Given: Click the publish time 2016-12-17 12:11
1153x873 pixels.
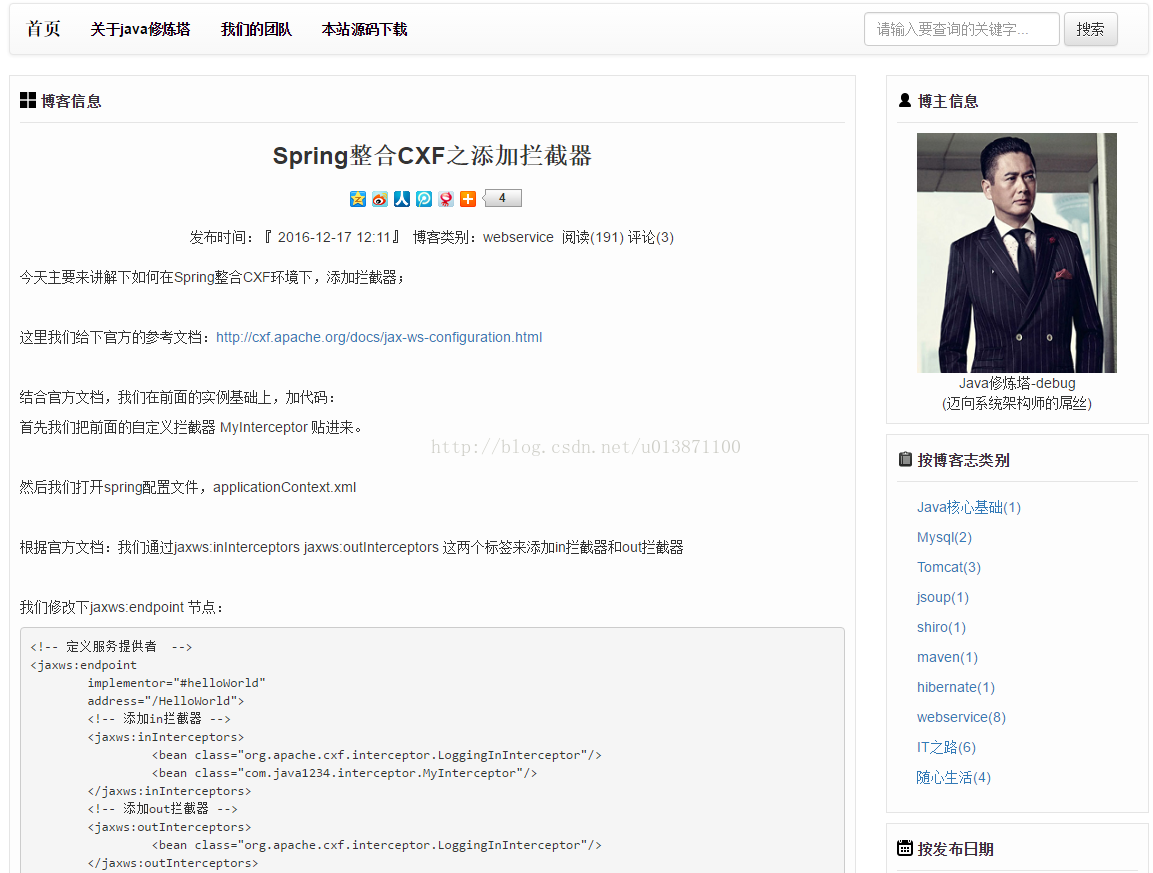Looking at the screenshot, I should coord(334,237).
